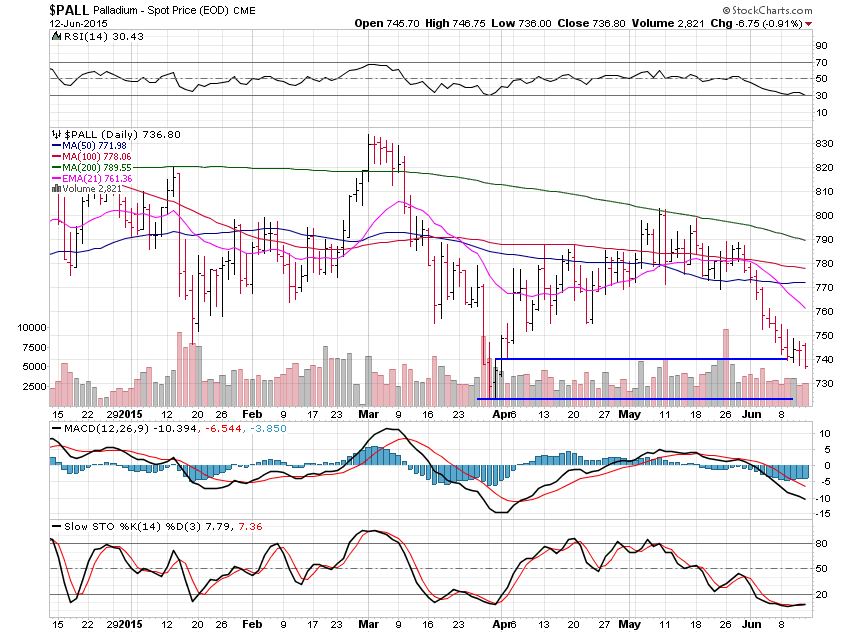Screen dimensions: 850x633
Task: Click the EMA(21) 761.36 legend entry
Action: (x=92, y=178)
